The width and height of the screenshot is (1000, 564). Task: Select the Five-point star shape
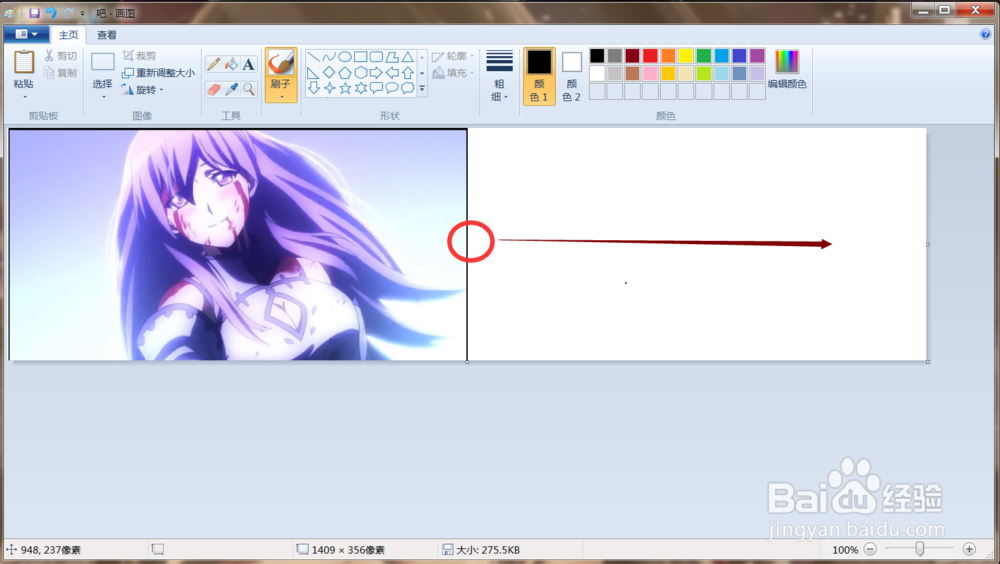[345, 88]
